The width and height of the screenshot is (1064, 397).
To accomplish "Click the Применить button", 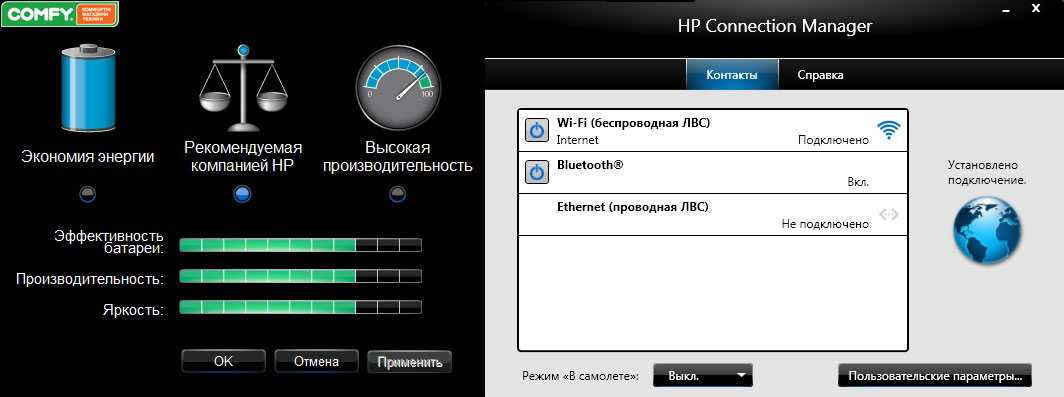I will pos(409,362).
